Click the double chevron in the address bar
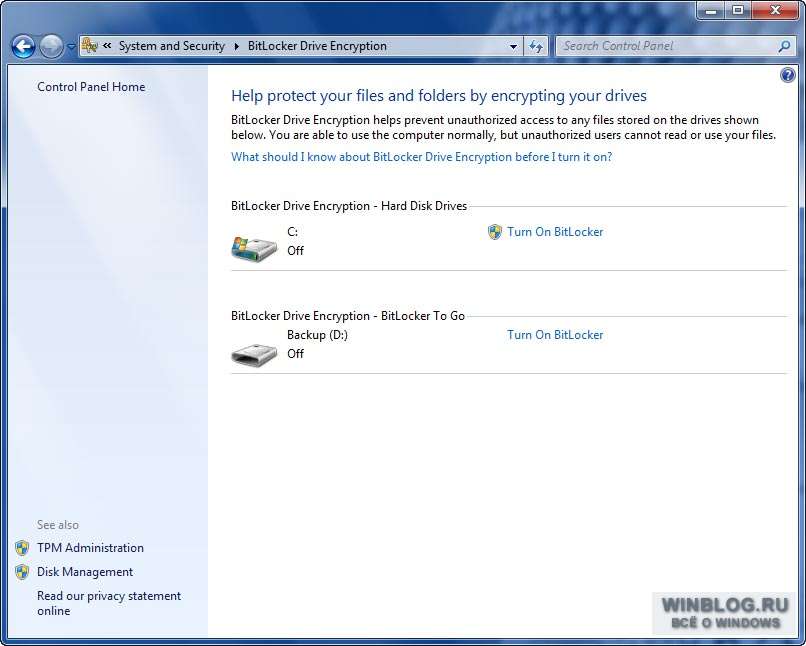 point(107,46)
